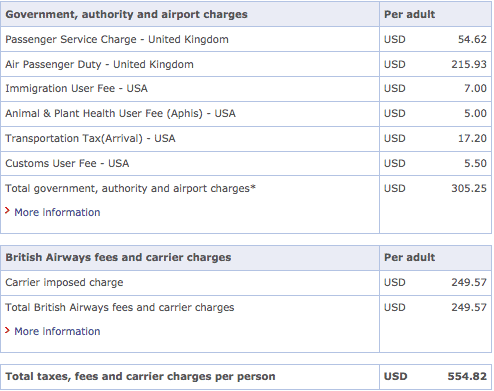Image resolution: width=494 pixels, height=391 pixels.
Task: Click the 305.25 government total amount
Action: pos(469,188)
